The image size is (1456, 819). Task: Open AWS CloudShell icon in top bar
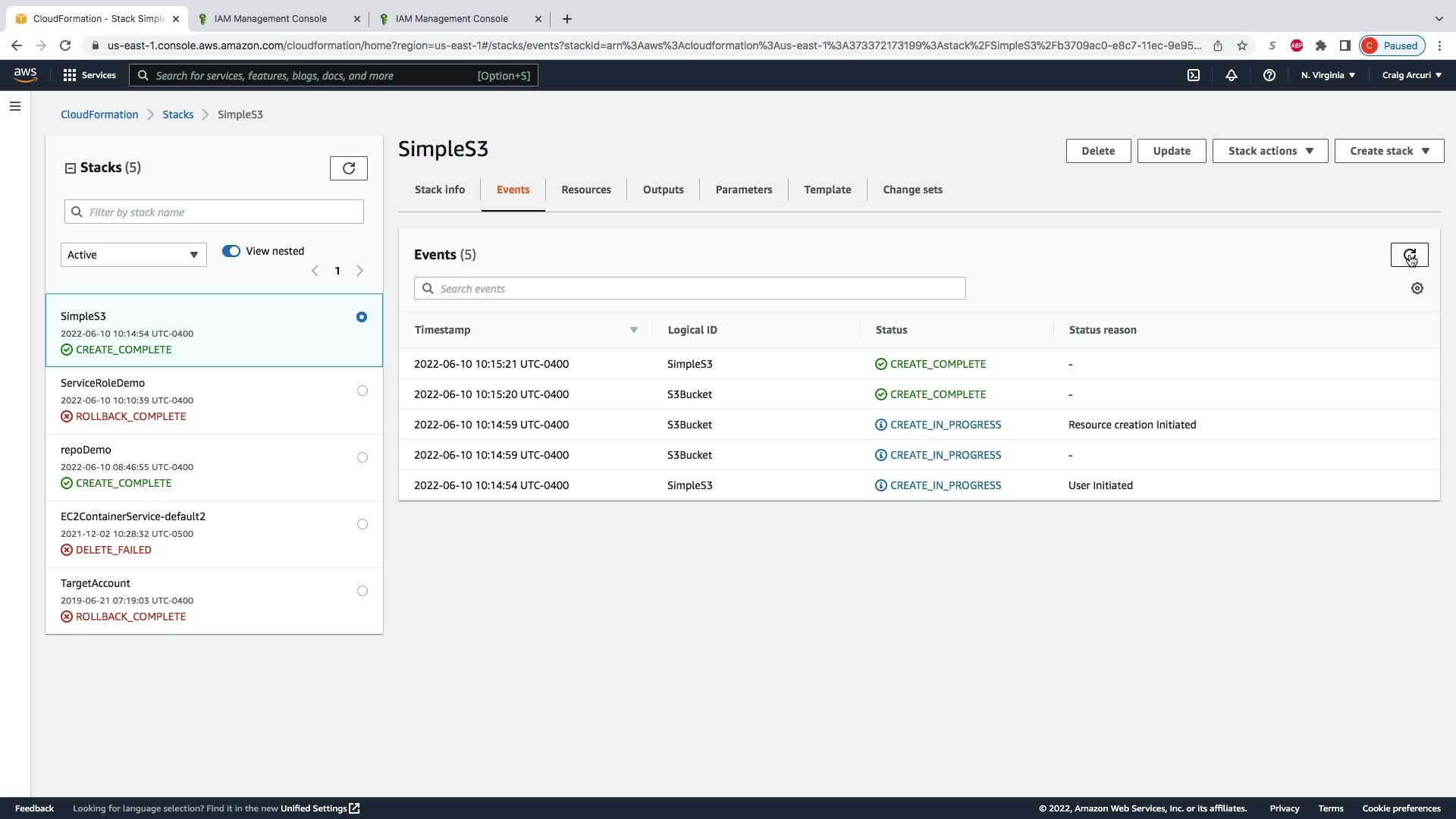click(1194, 75)
